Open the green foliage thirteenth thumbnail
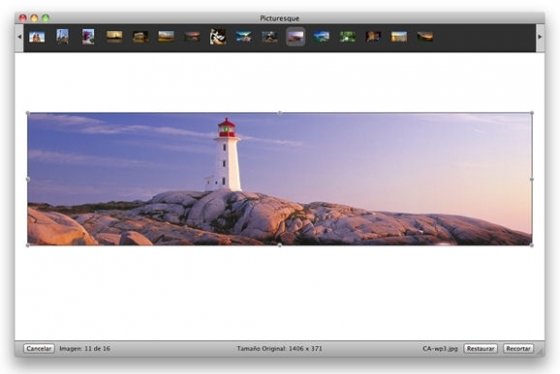 click(x=347, y=36)
